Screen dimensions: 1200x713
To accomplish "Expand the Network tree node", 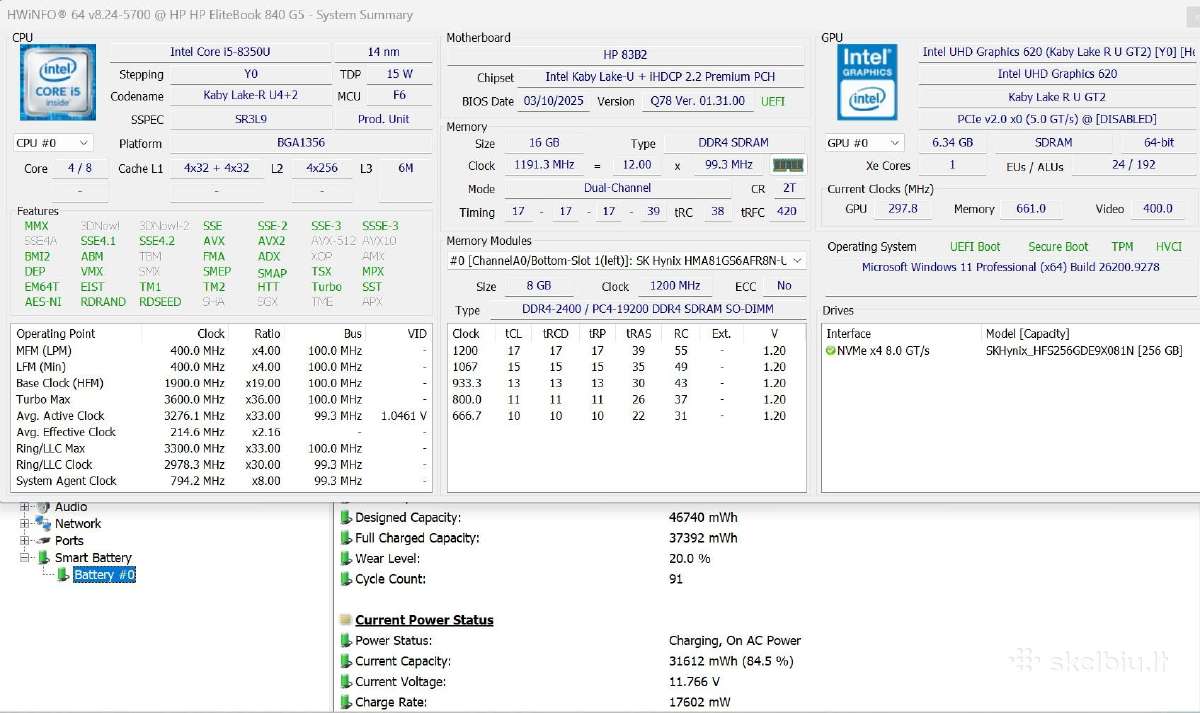I will coord(25,523).
